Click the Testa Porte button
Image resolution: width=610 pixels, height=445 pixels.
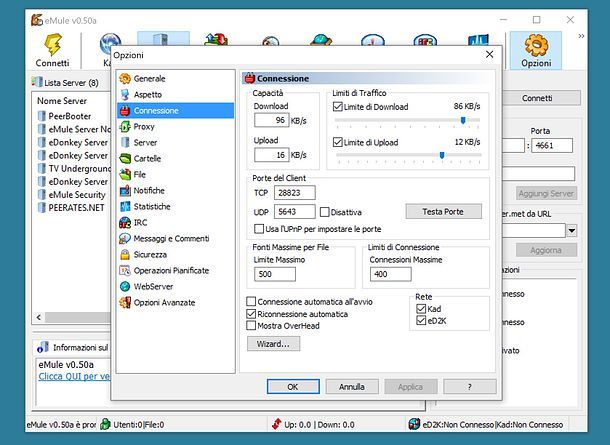[x=443, y=212]
